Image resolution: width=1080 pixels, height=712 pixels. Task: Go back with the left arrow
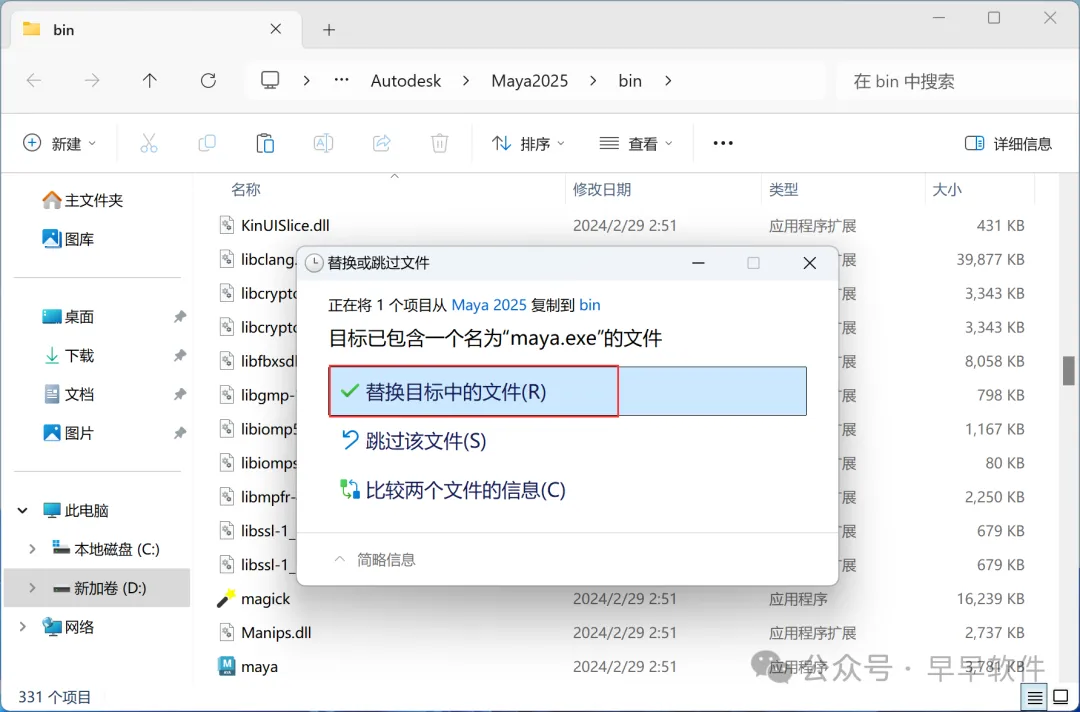34,81
